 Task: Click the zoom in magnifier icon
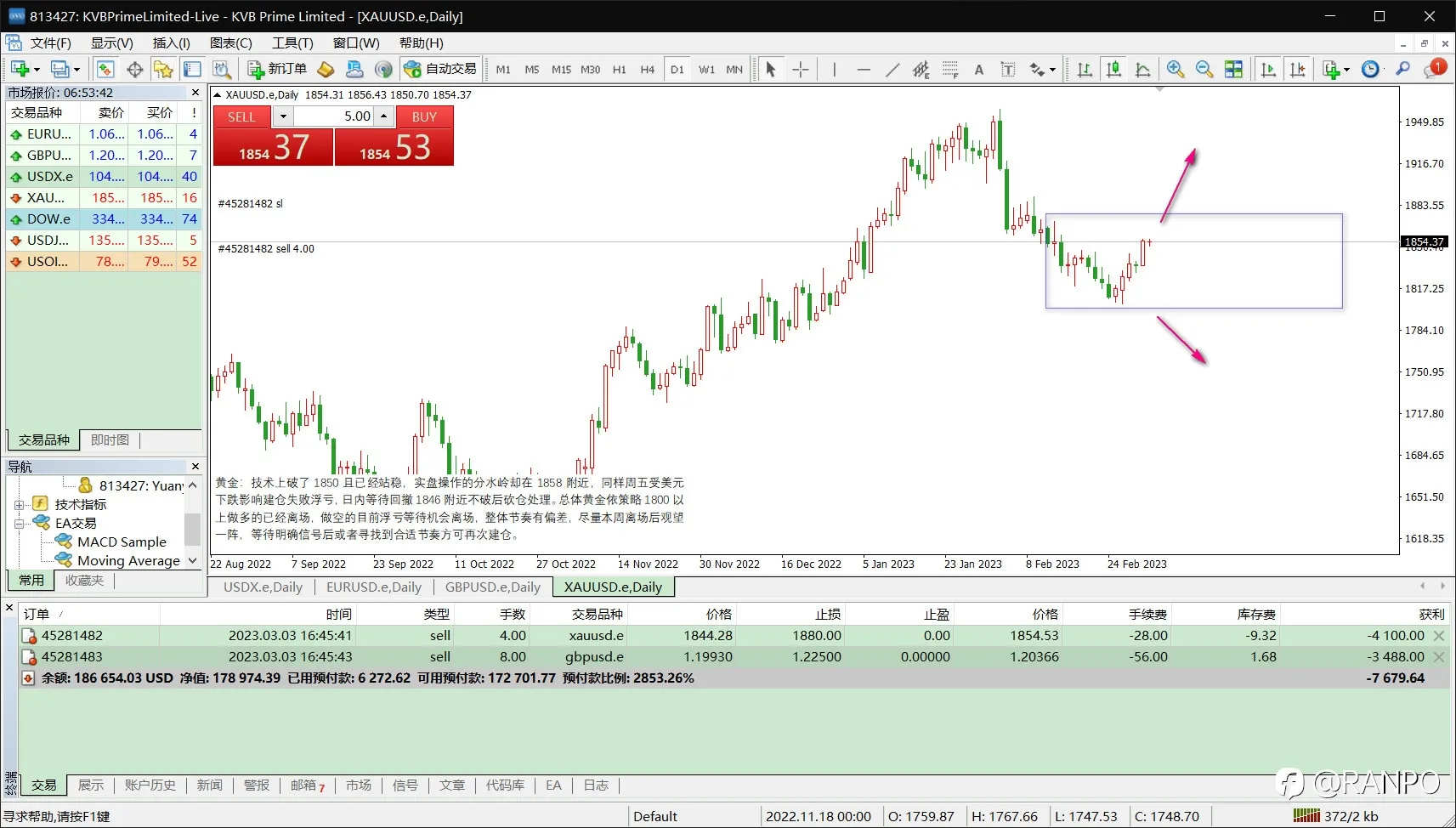pyautogui.click(x=1176, y=70)
